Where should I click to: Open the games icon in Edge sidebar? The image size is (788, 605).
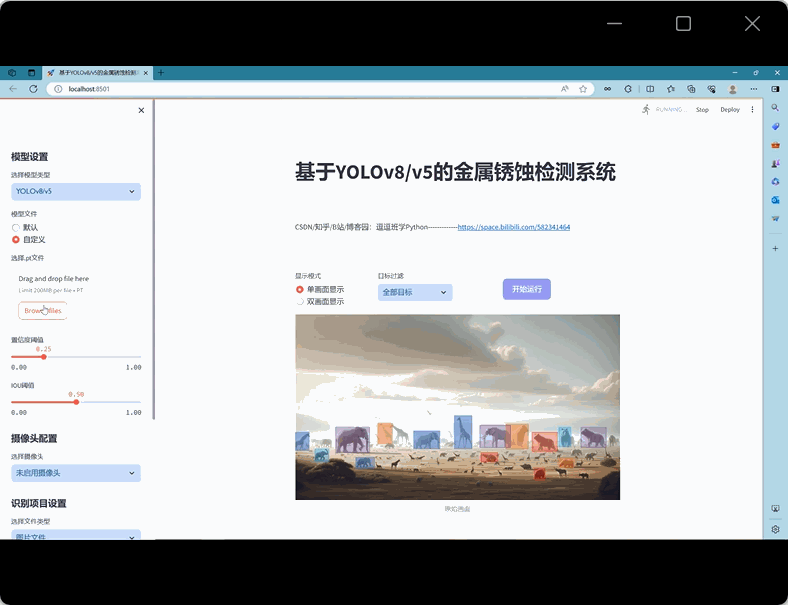(775, 163)
